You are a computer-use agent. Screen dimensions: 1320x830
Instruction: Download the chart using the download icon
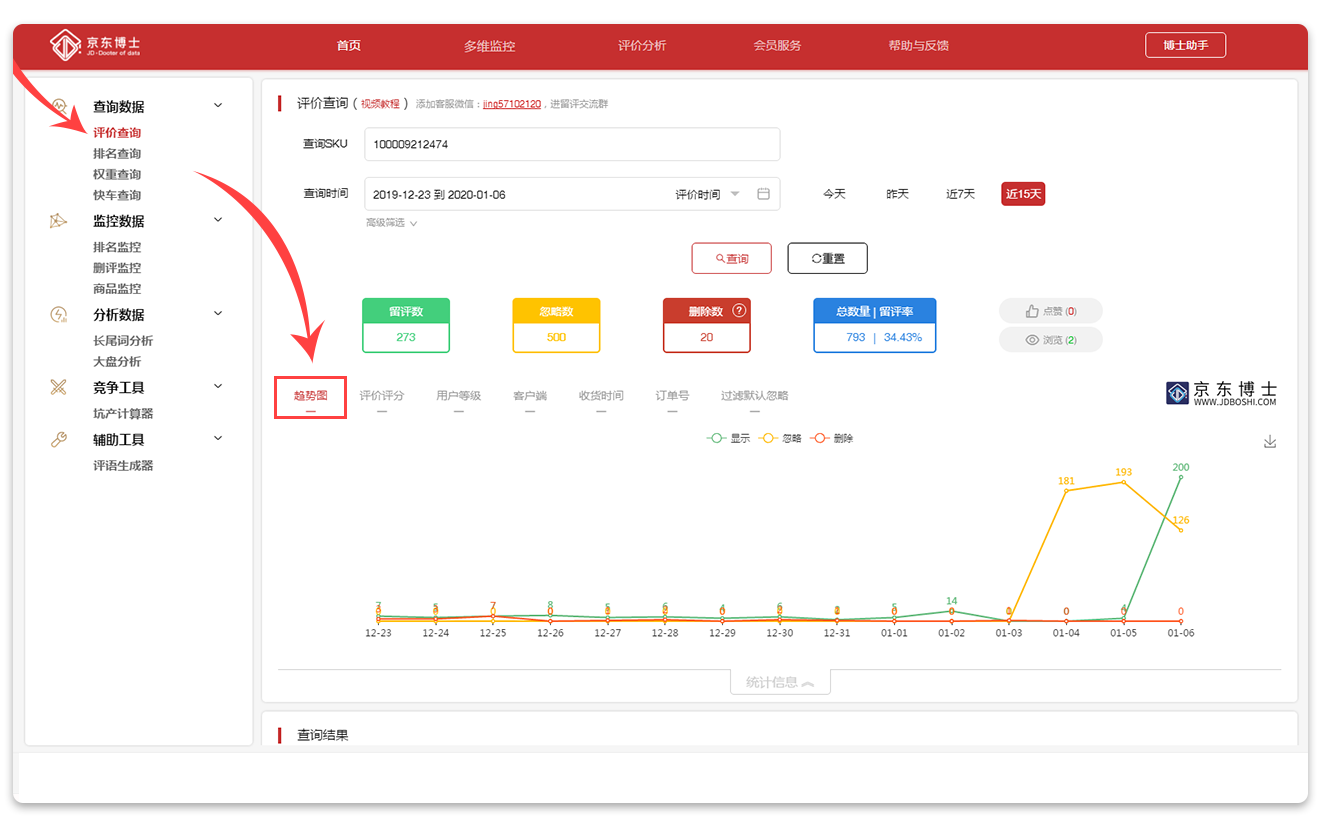coord(1270,442)
